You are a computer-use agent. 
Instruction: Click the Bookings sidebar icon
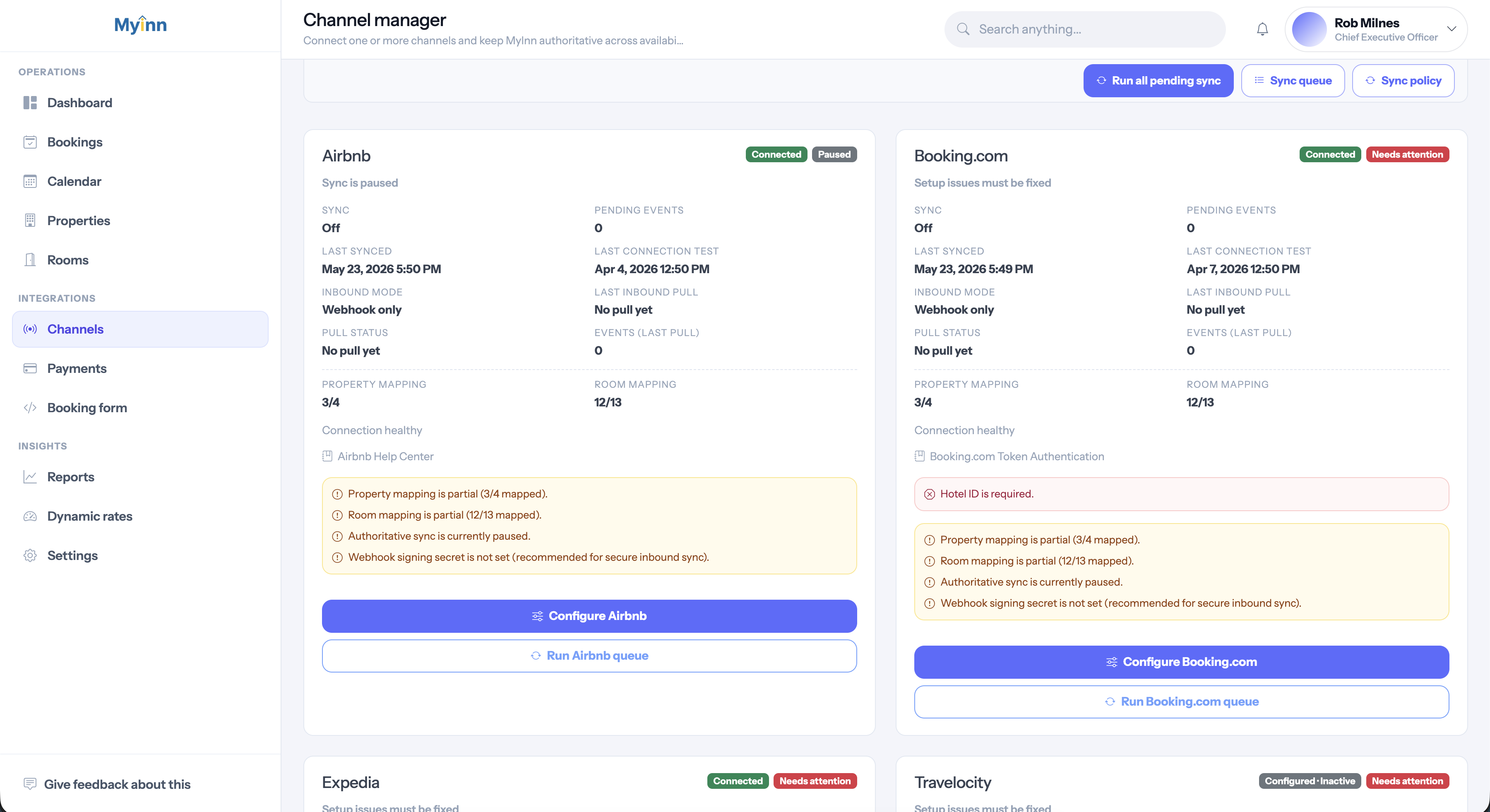click(30, 142)
